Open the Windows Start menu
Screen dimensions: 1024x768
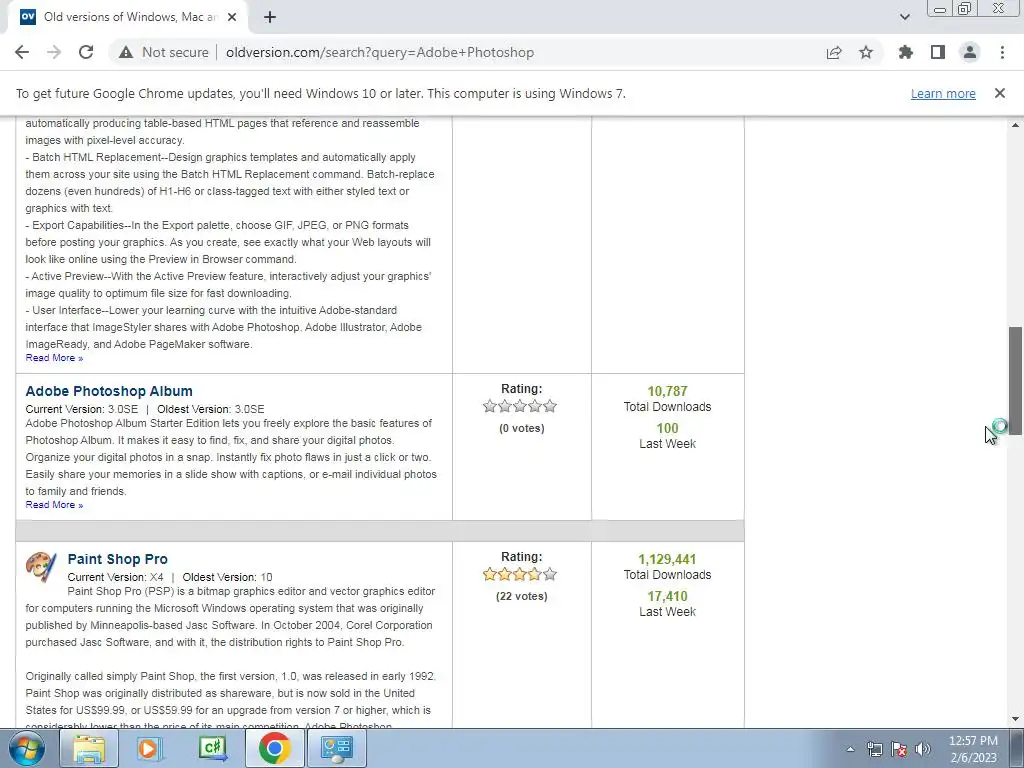click(27, 748)
